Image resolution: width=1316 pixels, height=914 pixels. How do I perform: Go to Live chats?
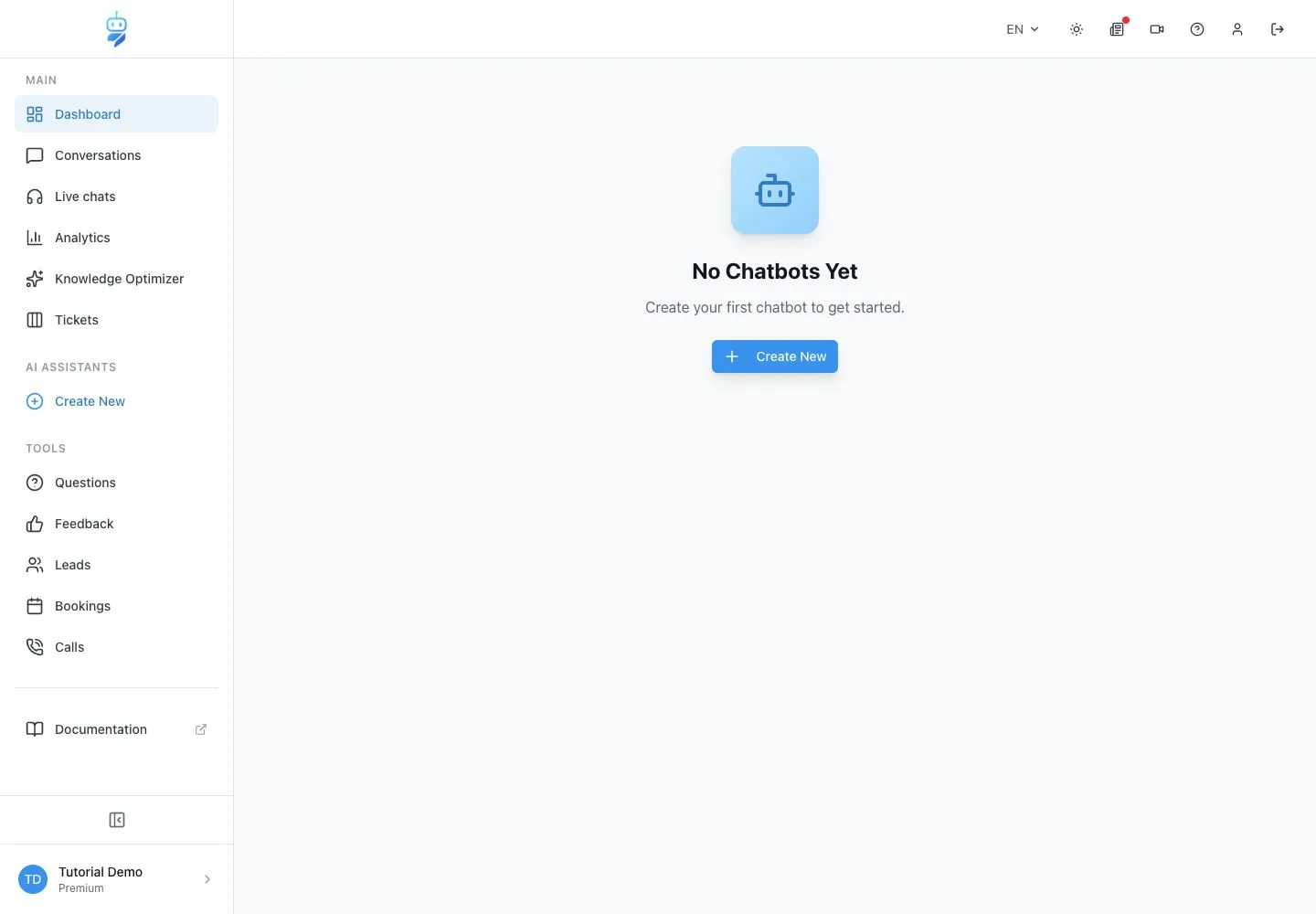point(116,197)
